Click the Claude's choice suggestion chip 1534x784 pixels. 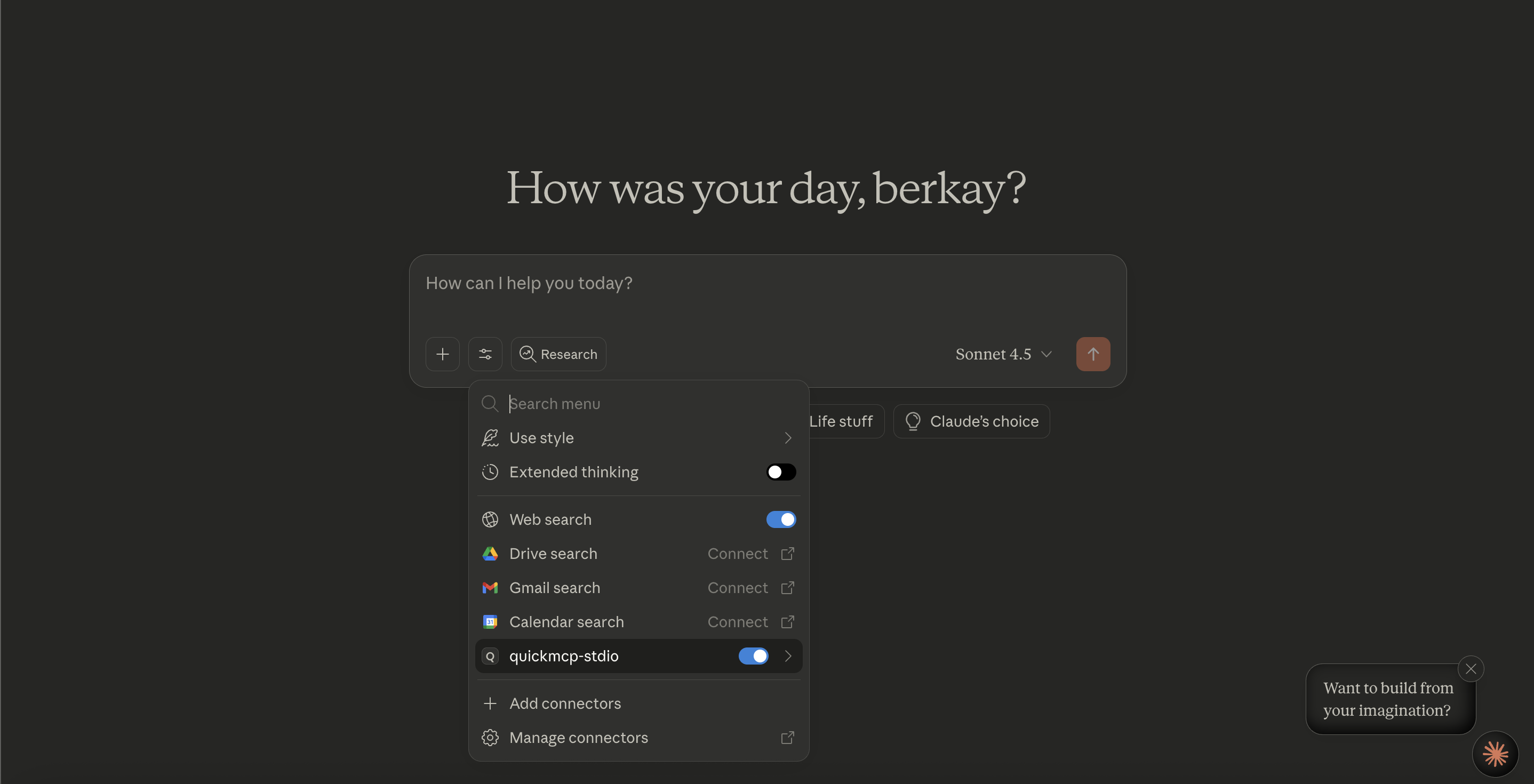(x=971, y=421)
